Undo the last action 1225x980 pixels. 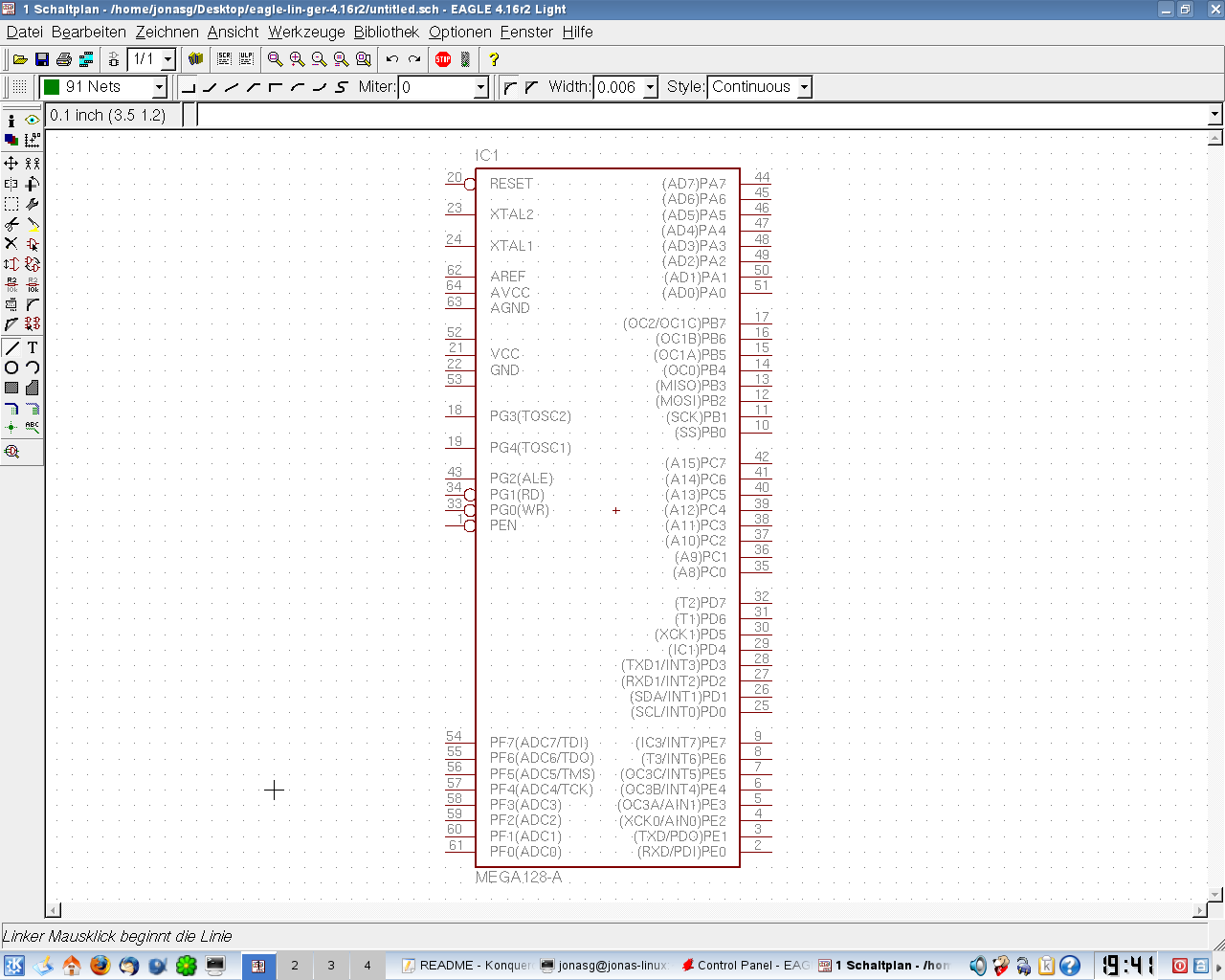pyautogui.click(x=392, y=59)
